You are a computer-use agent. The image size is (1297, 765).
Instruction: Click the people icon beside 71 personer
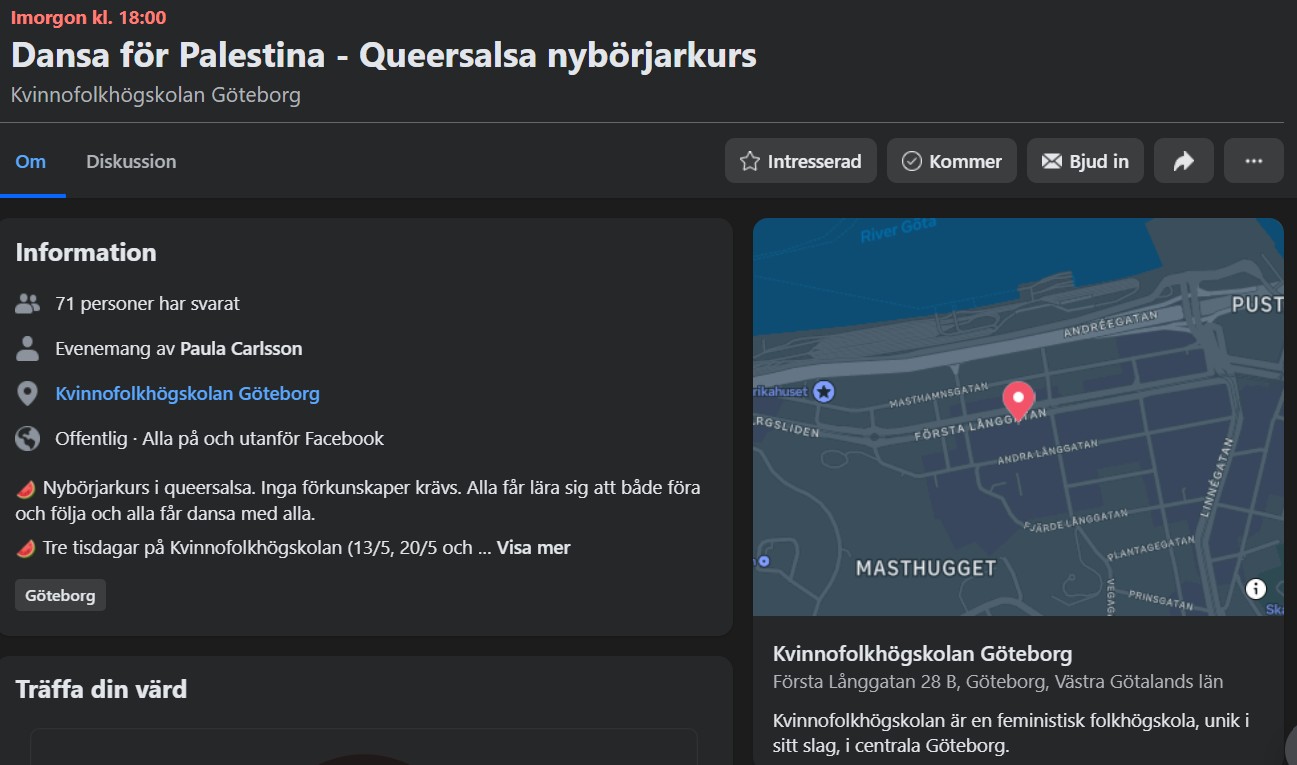coord(28,303)
